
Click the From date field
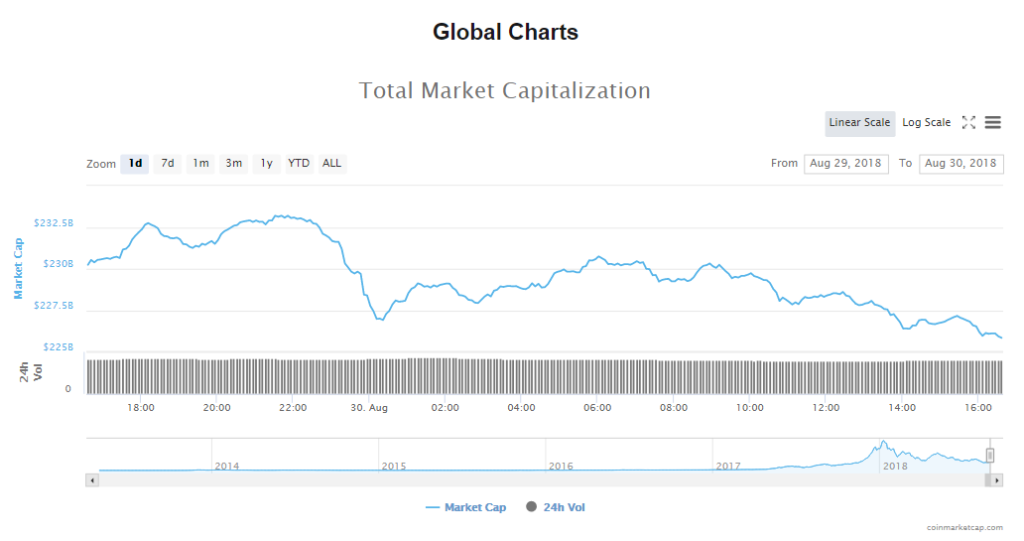click(x=846, y=163)
